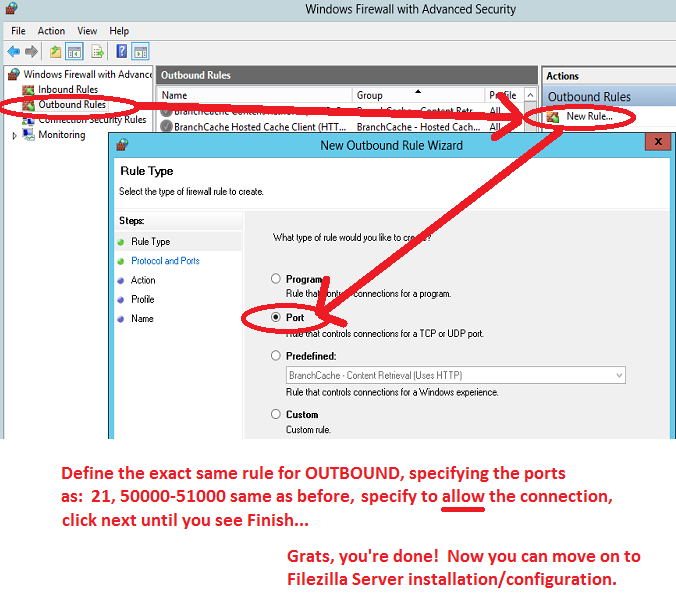676x601 pixels.
Task: Click the wizard title bar firewall icon
Action: [122, 145]
